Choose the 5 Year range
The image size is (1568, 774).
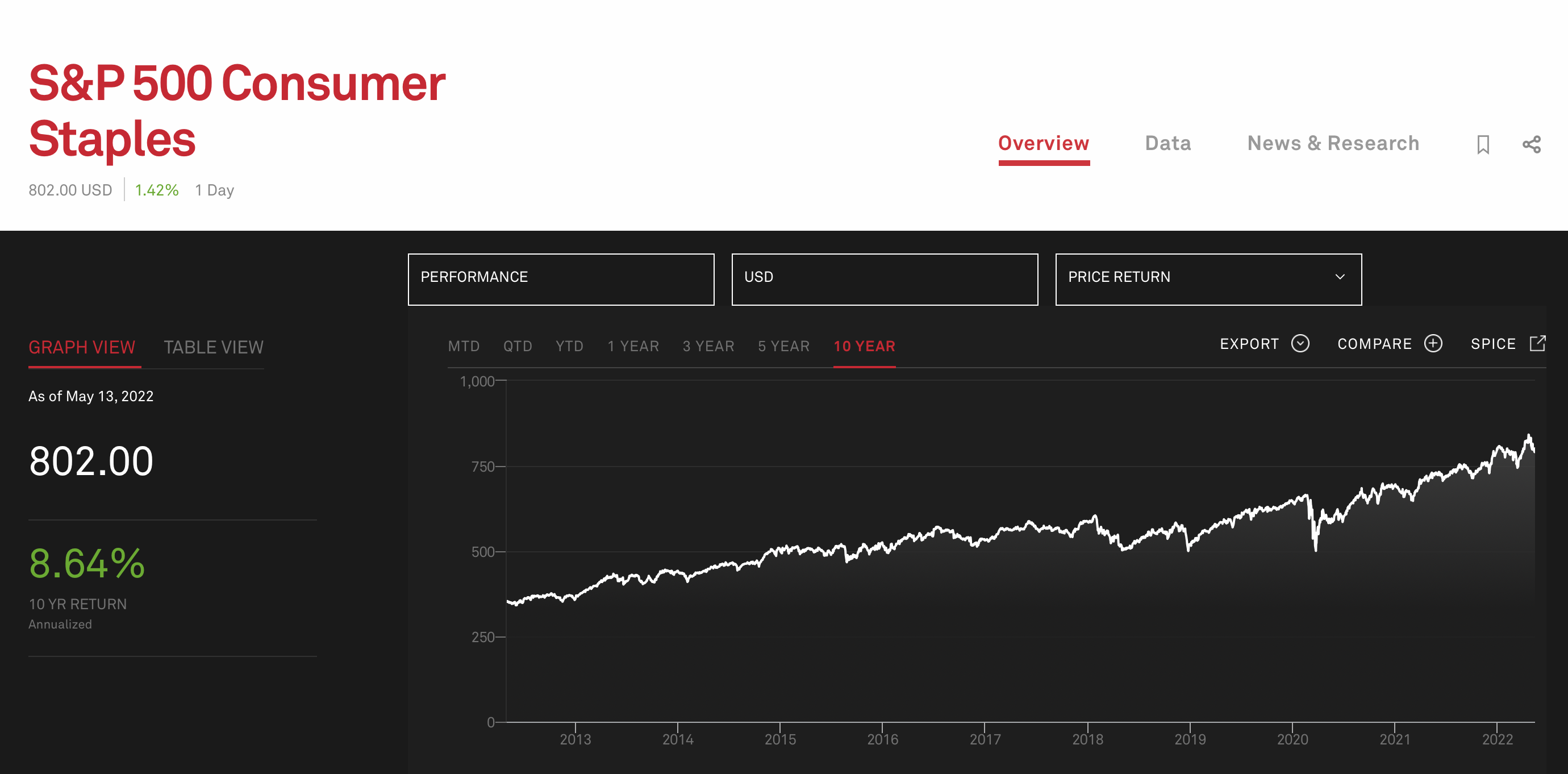[783, 346]
